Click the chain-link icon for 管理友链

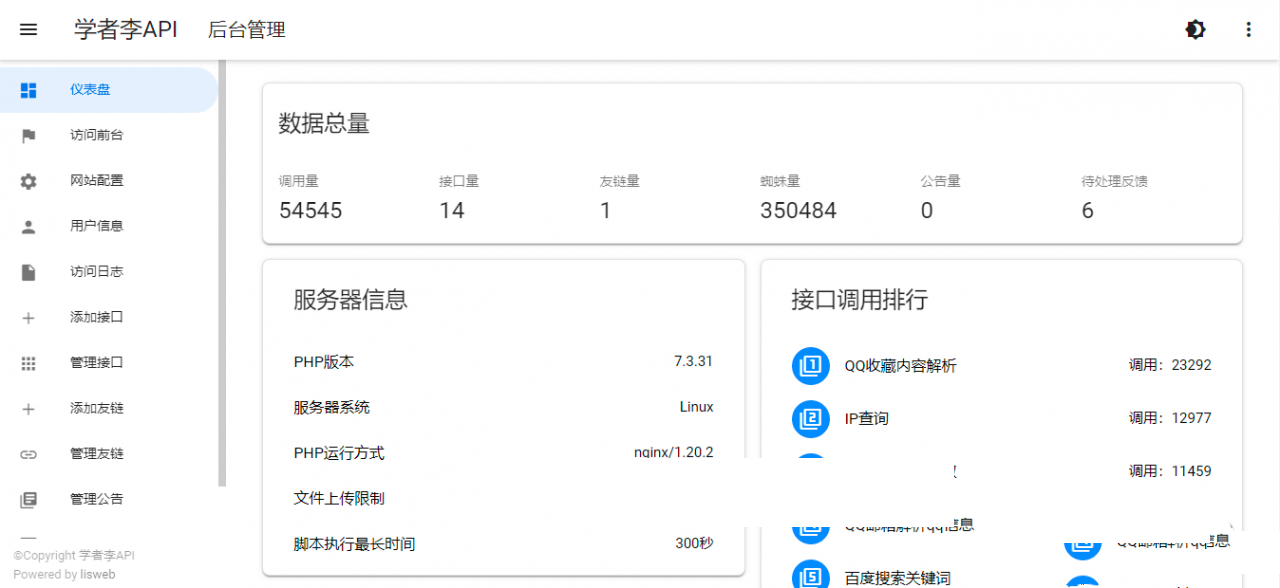pos(28,453)
